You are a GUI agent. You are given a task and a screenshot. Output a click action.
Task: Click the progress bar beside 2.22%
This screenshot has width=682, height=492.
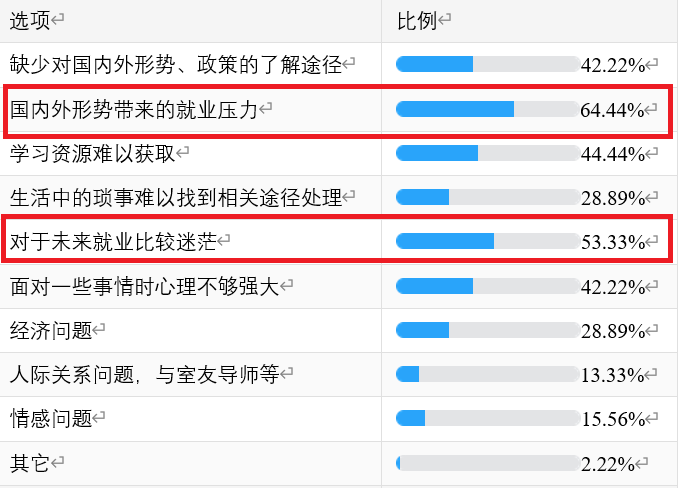coord(487,463)
